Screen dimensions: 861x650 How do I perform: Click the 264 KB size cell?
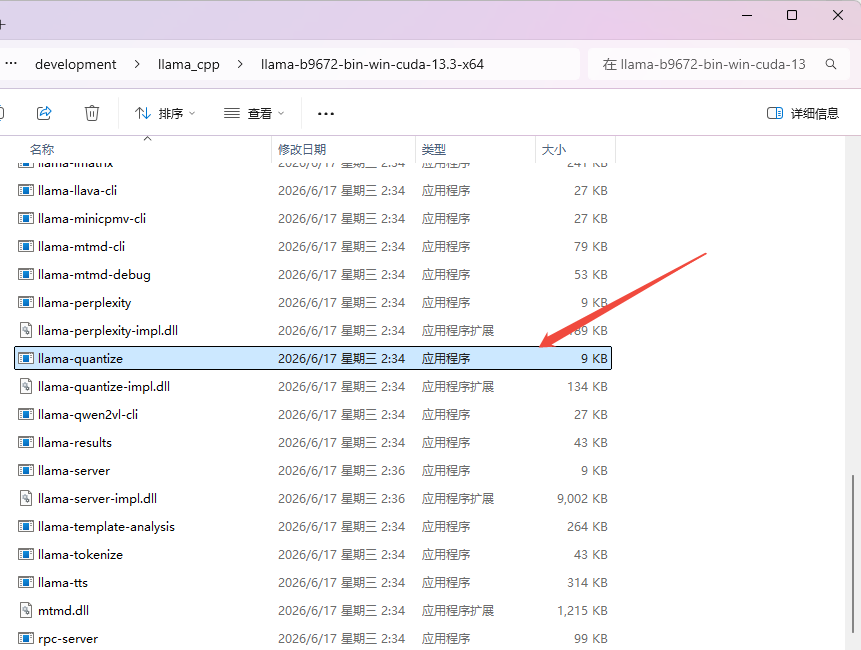pyautogui.click(x=588, y=526)
